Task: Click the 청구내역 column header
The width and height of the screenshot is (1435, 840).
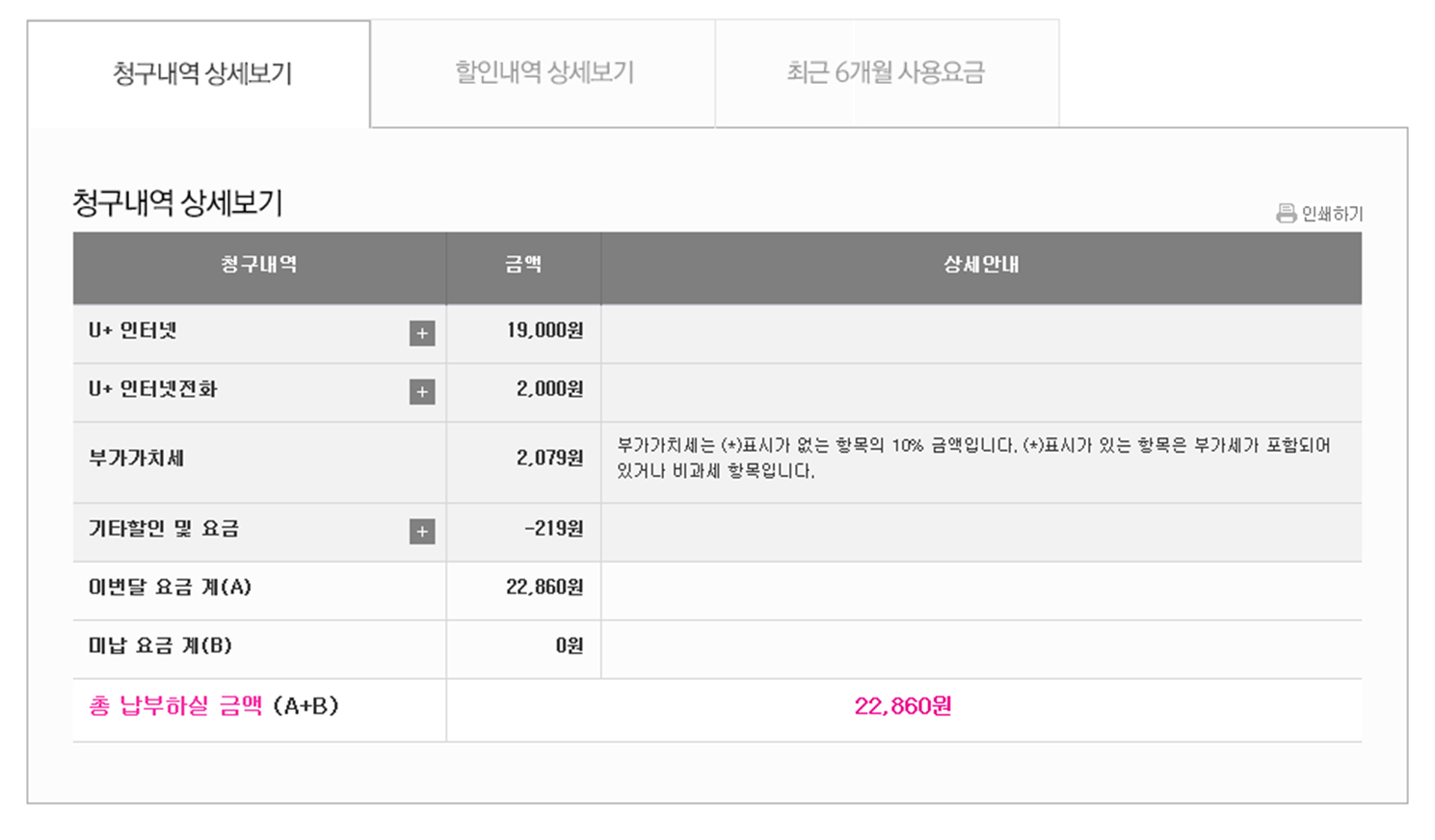Action: [x=258, y=265]
